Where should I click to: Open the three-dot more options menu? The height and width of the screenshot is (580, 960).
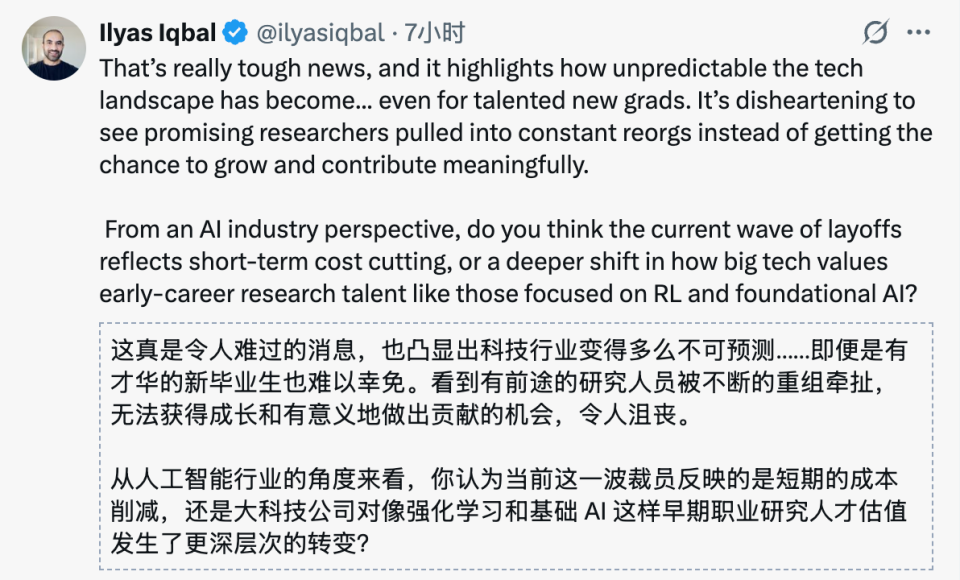pos(918,33)
